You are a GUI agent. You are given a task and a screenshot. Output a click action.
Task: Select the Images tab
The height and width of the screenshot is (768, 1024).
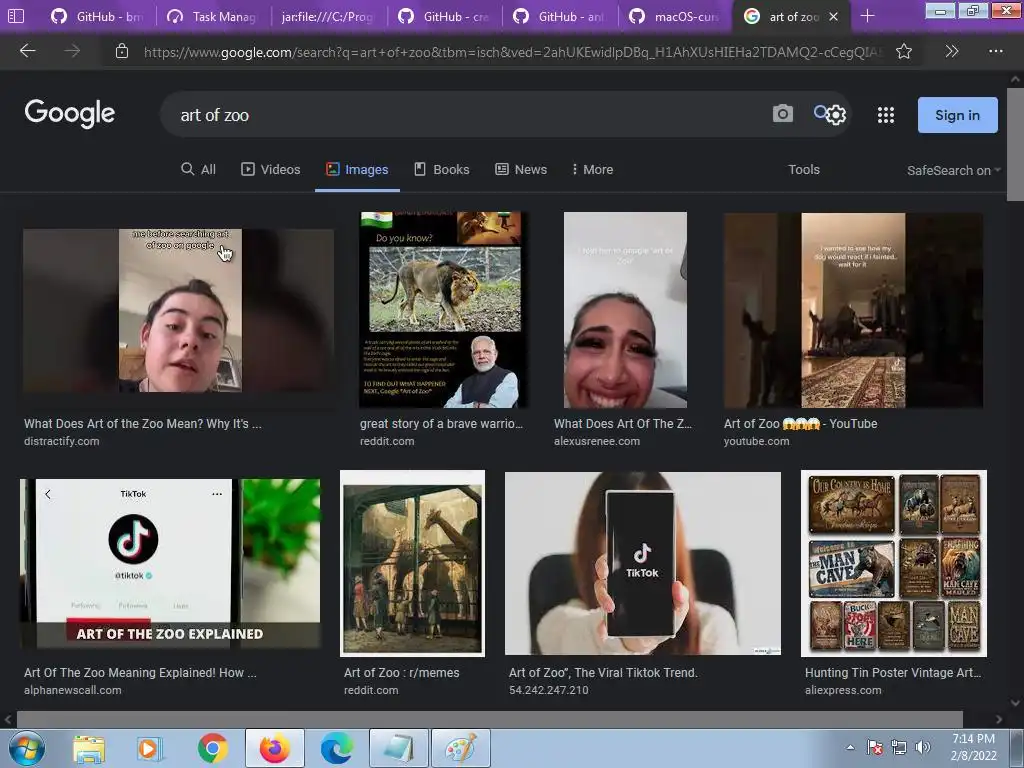pyautogui.click(x=357, y=169)
